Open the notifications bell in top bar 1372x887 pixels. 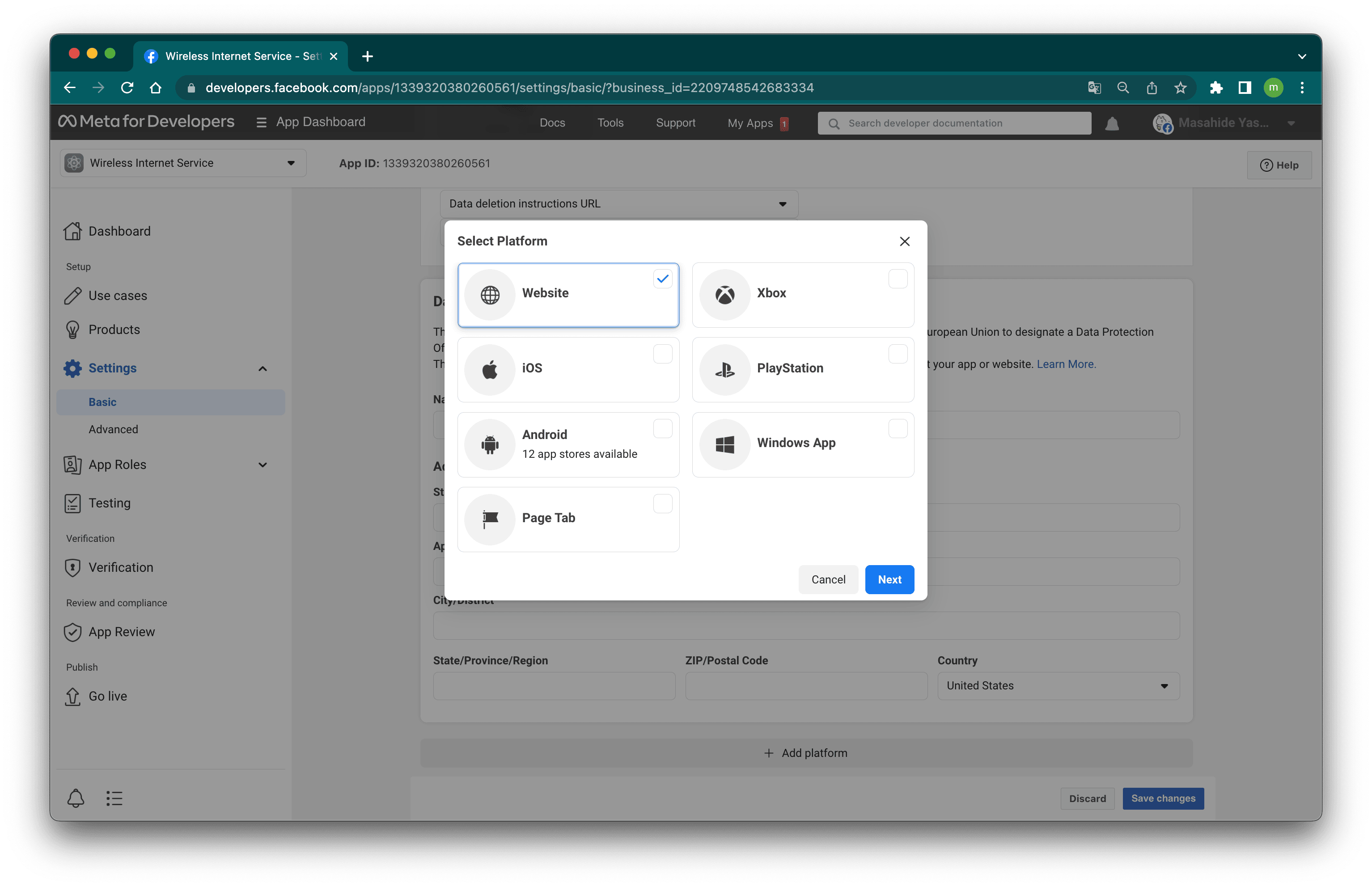(x=1112, y=123)
